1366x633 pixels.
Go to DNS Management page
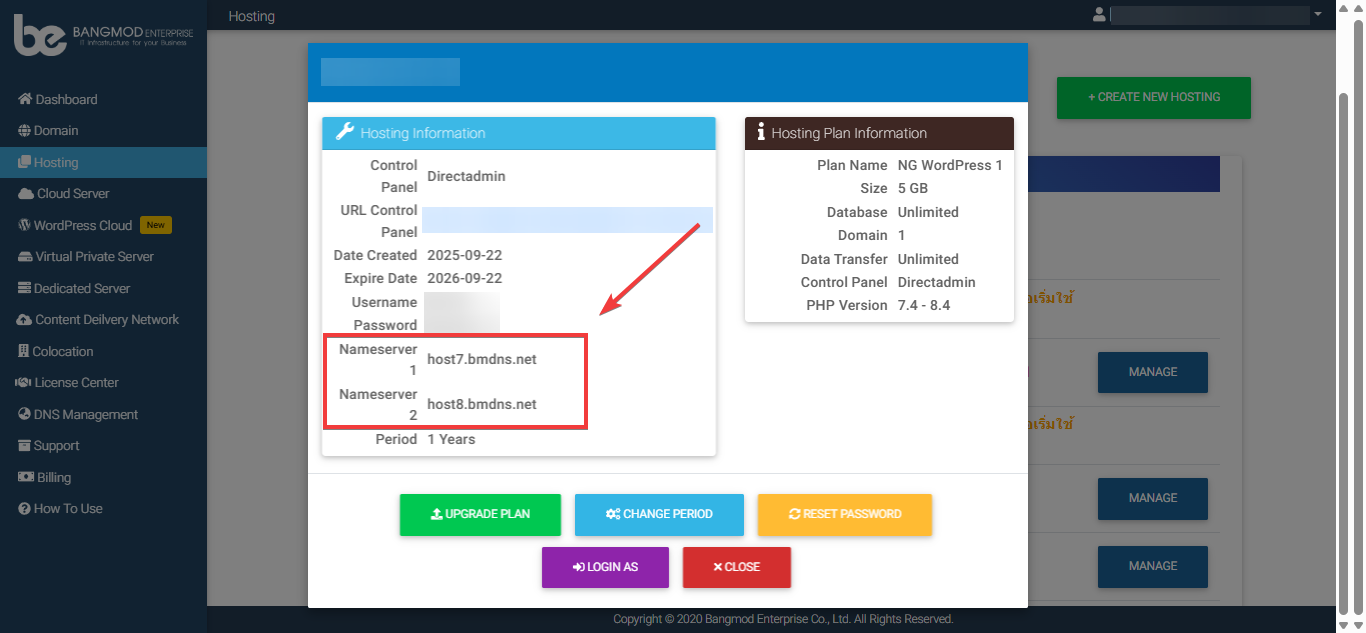[x=86, y=415]
